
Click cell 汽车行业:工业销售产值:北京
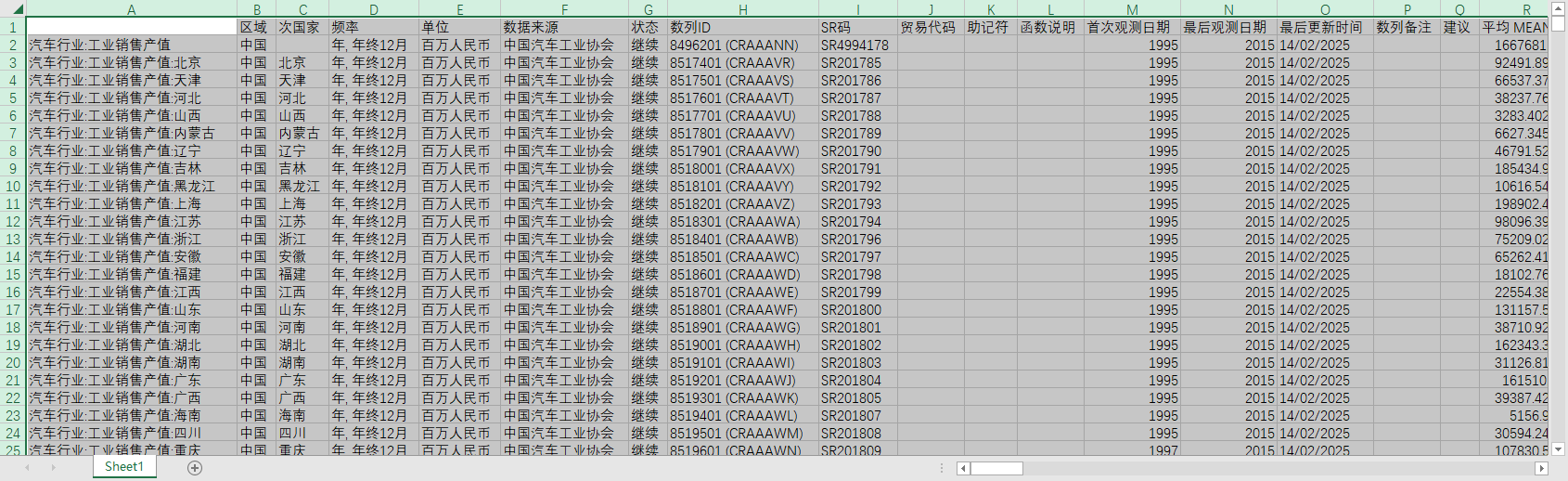tap(132, 62)
